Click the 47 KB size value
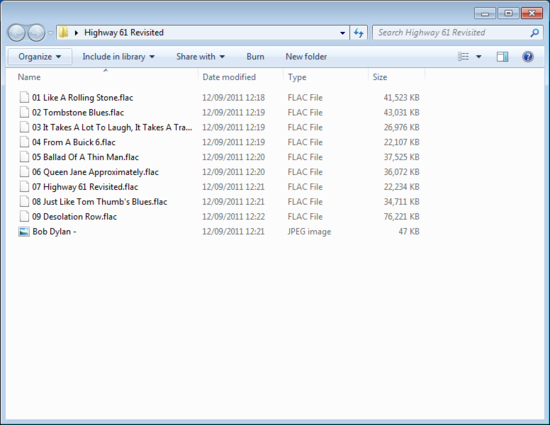The image size is (550, 425). click(409, 231)
